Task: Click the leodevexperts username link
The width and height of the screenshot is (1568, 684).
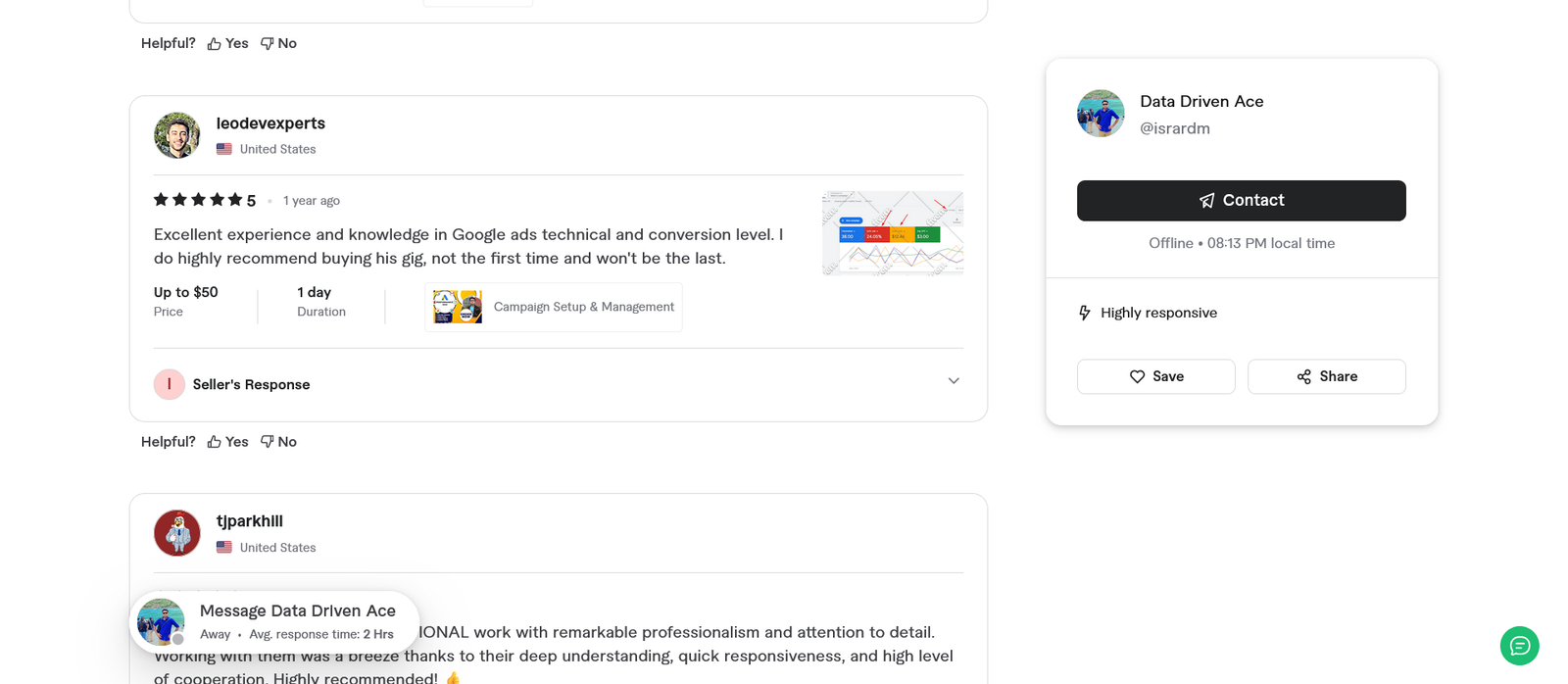Action: [x=270, y=123]
